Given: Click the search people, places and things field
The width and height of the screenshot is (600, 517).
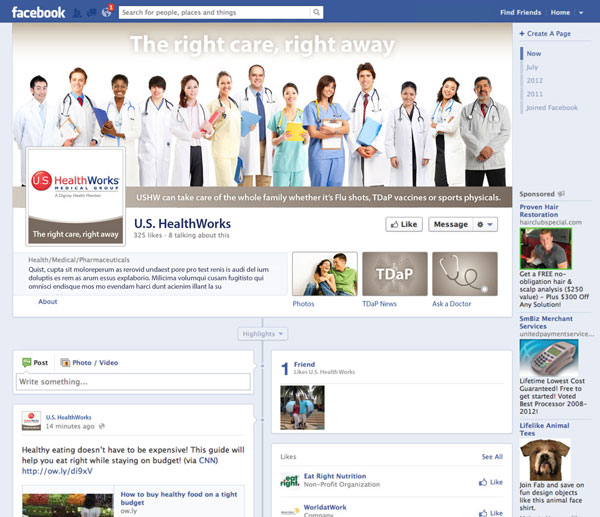Looking at the screenshot, I should [215, 12].
